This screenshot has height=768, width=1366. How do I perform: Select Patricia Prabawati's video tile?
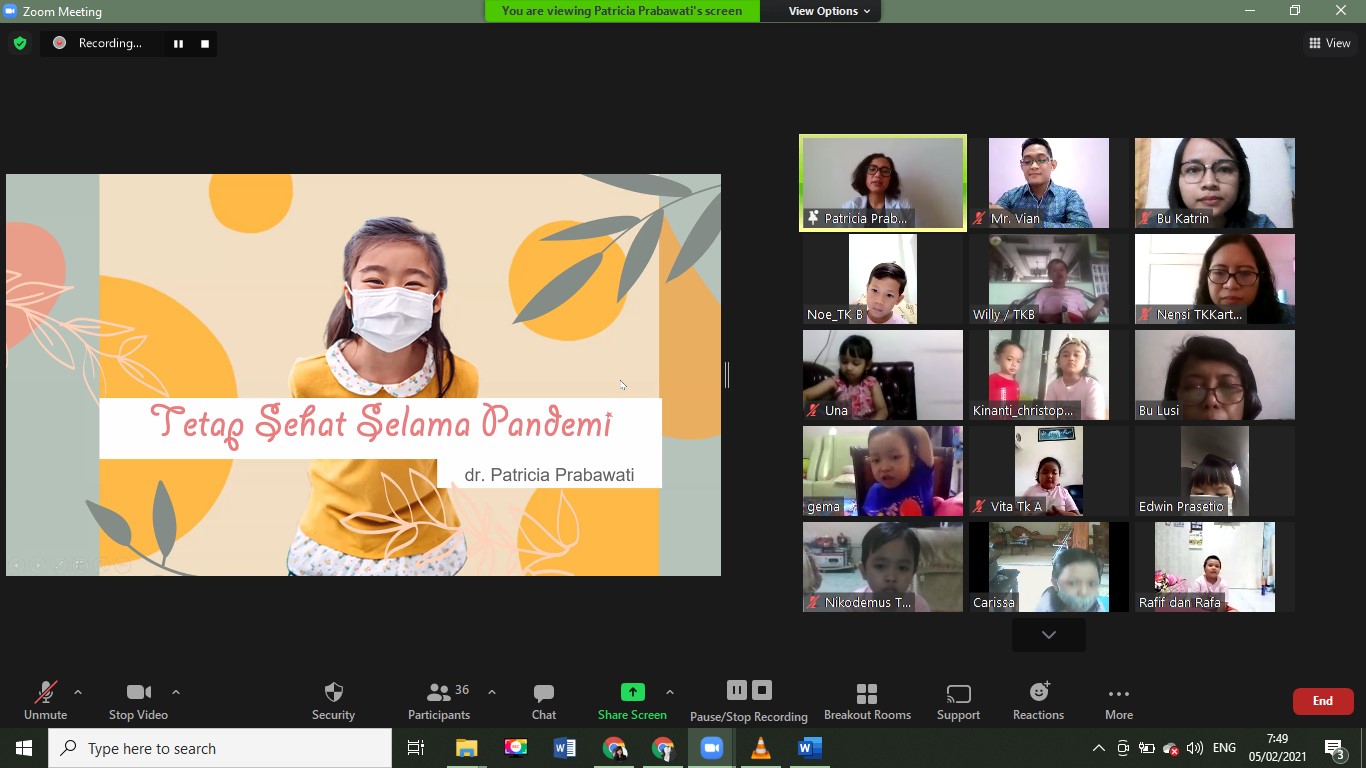(x=883, y=183)
